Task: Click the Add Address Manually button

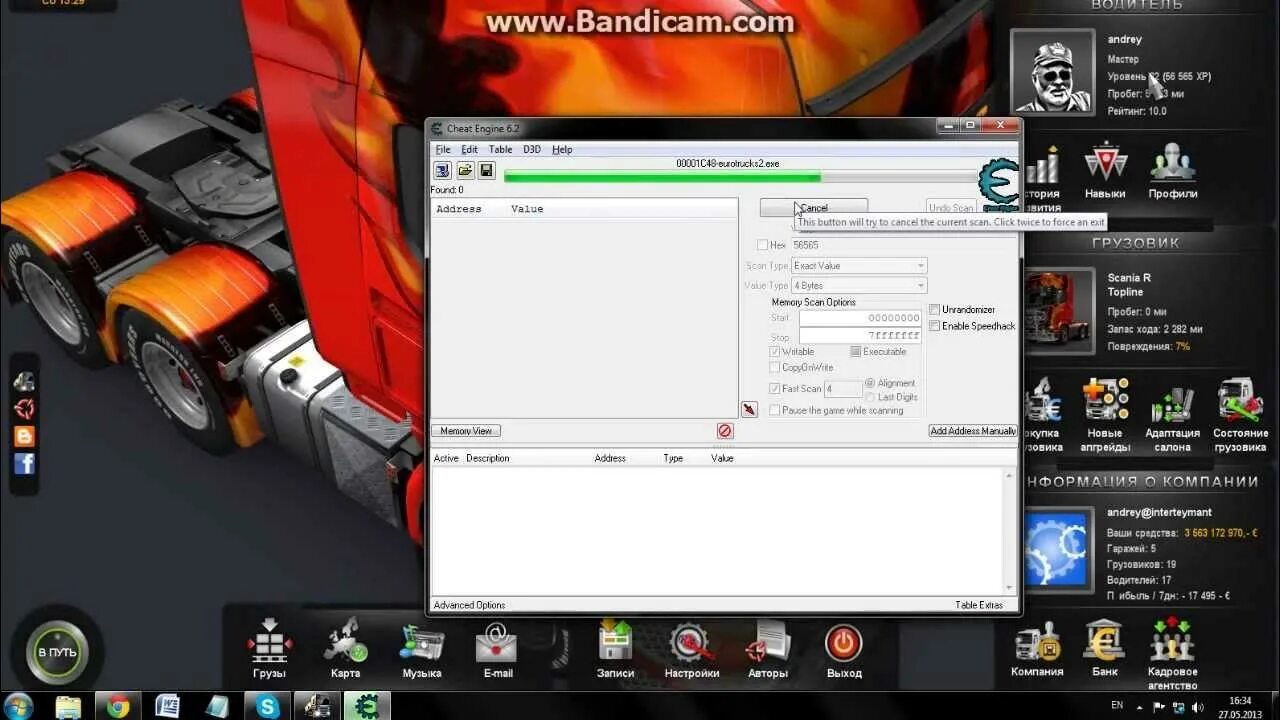Action: click(x=973, y=431)
